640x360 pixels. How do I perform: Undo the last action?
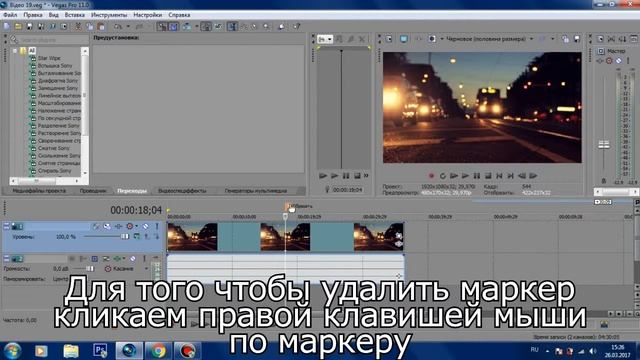118,27
